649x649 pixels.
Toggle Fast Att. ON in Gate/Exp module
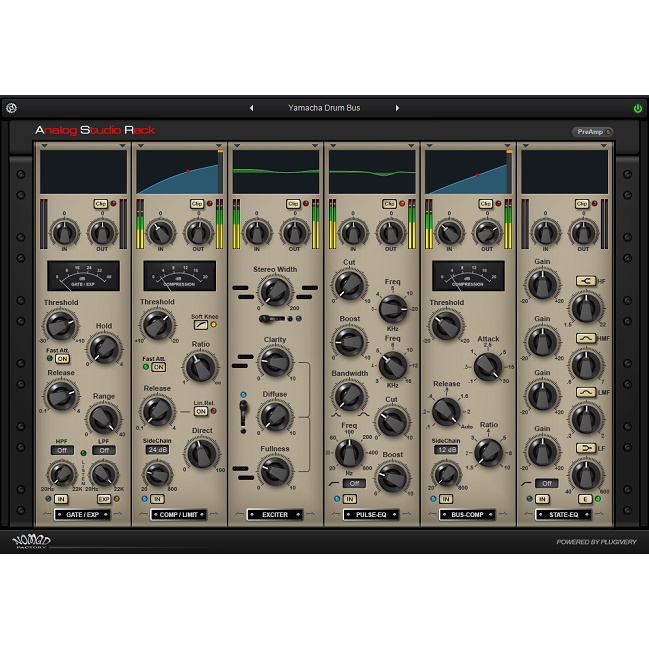[62, 359]
